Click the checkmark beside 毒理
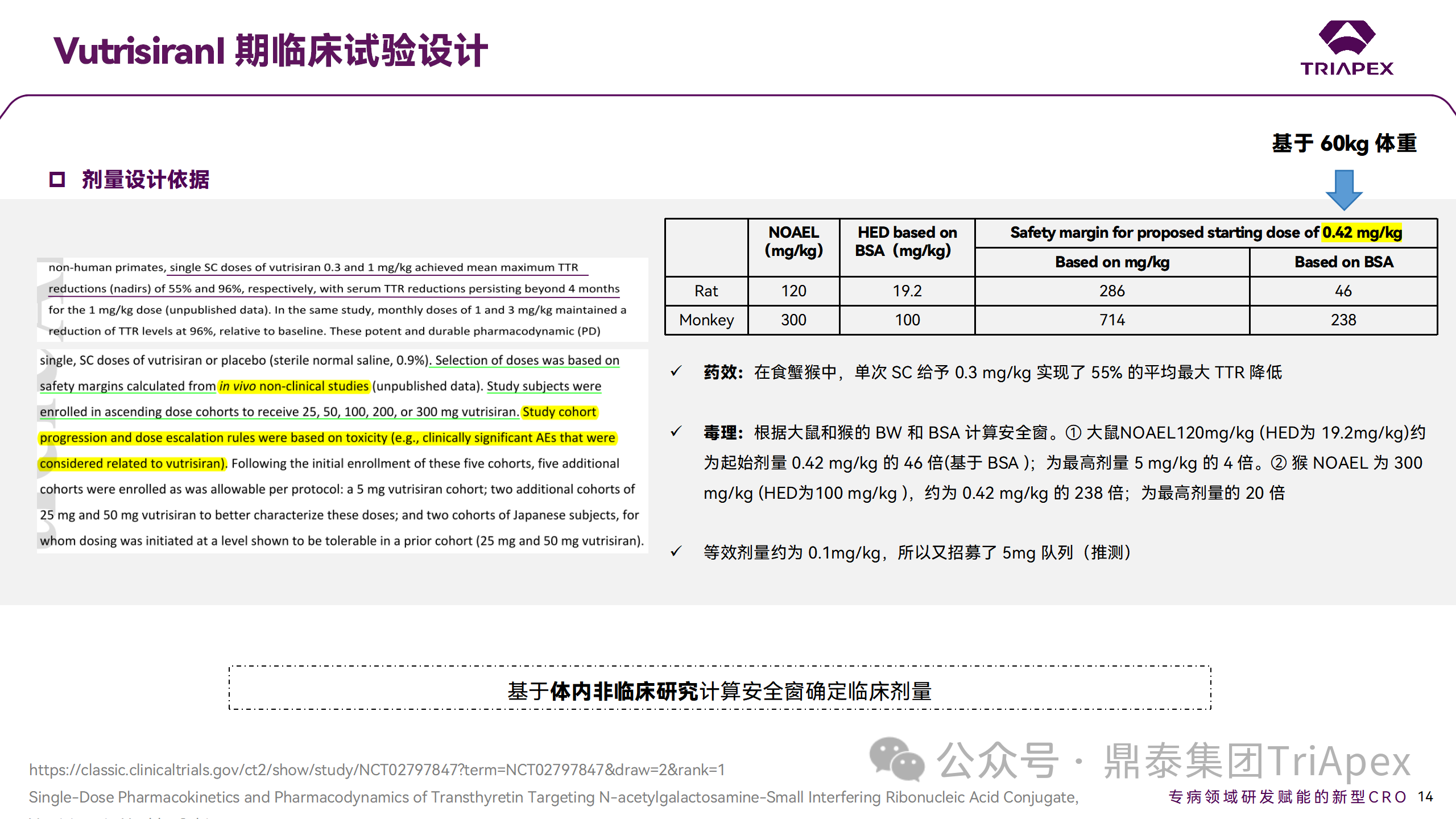The height and width of the screenshot is (819, 1456). 676,432
